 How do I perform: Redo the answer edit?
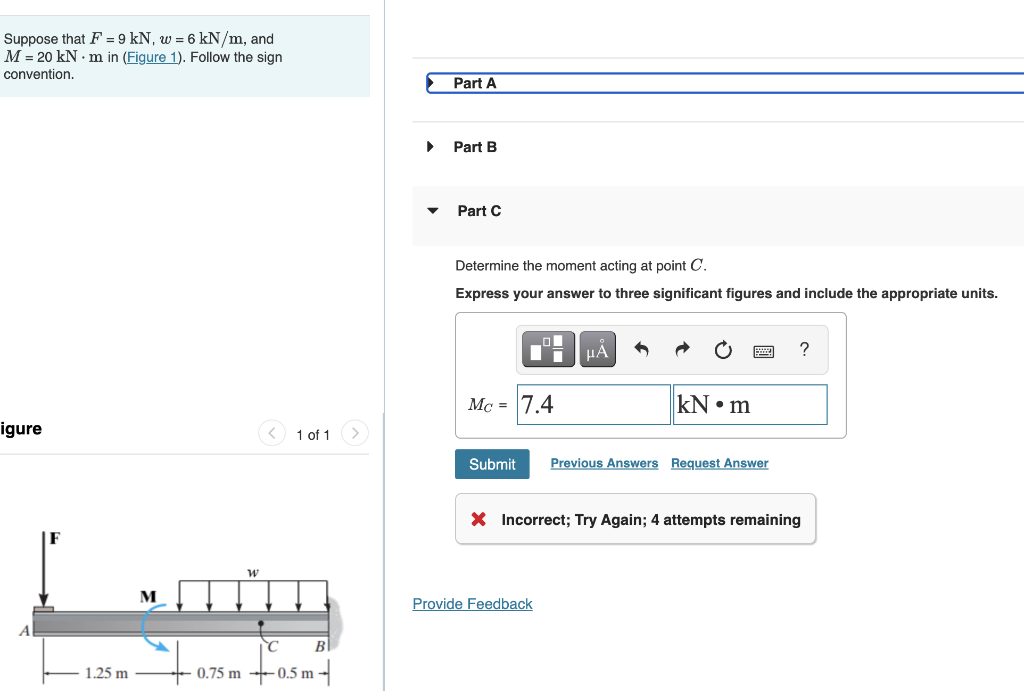tap(681, 349)
